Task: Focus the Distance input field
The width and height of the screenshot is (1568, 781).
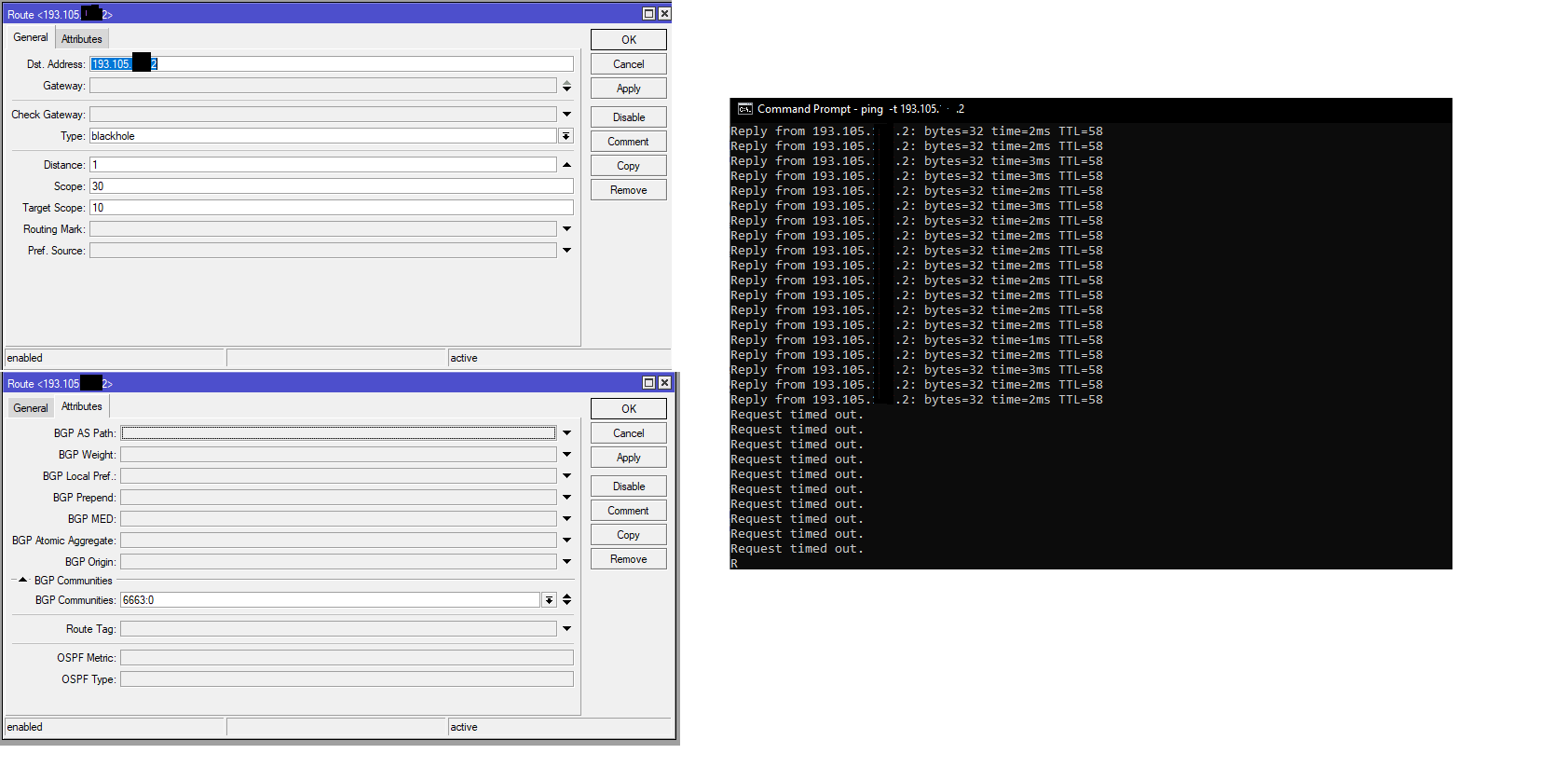Action: [x=323, y=165]
